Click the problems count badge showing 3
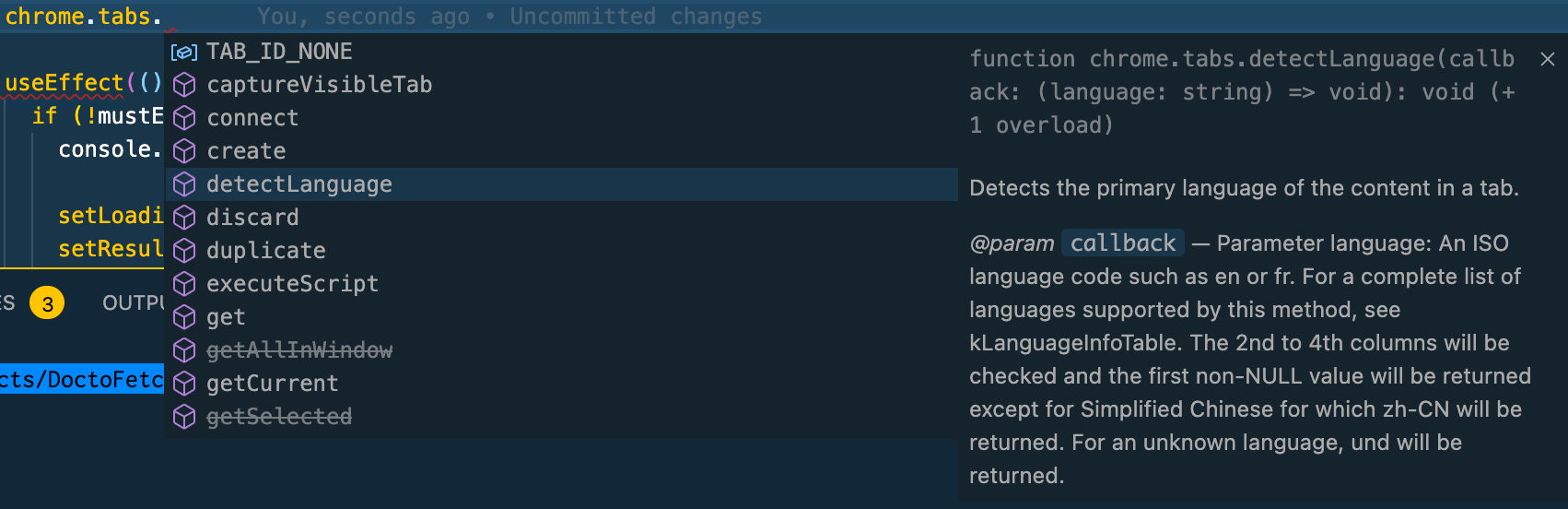 pos(47,302)
